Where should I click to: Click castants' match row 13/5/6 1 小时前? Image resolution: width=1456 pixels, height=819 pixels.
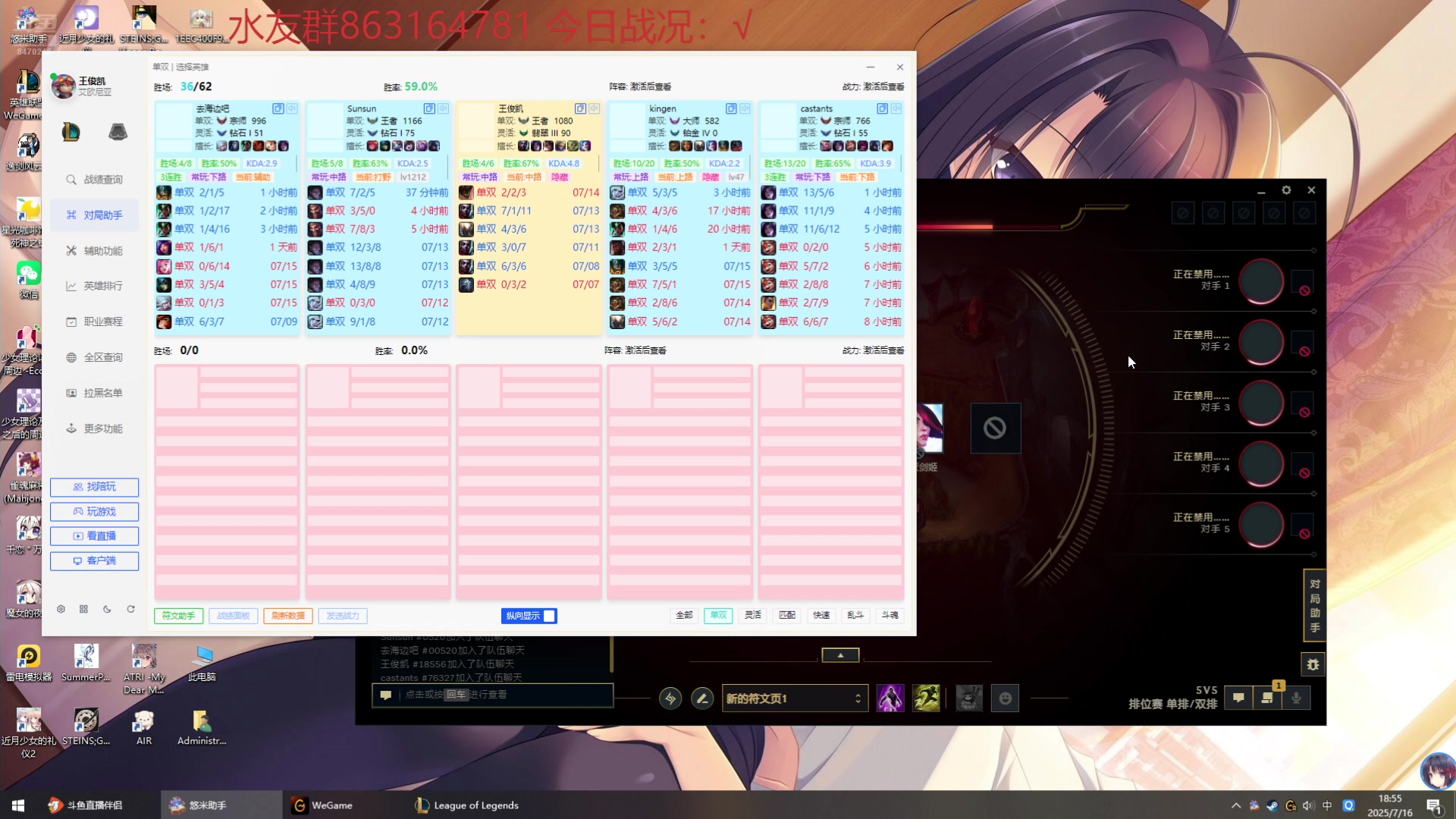click(832, 193)
